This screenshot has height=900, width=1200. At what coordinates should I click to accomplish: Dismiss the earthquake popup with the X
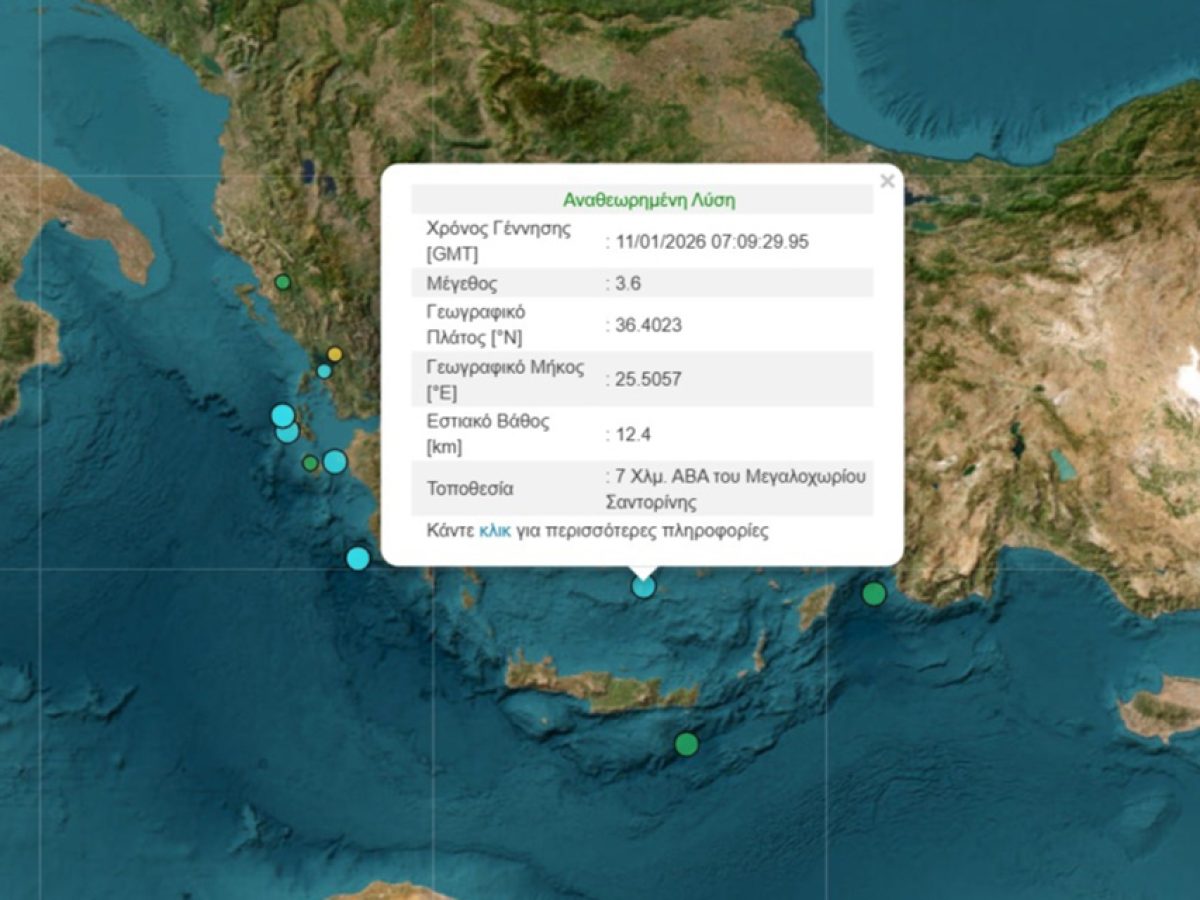pyautogui.click(x=886, y=180)
